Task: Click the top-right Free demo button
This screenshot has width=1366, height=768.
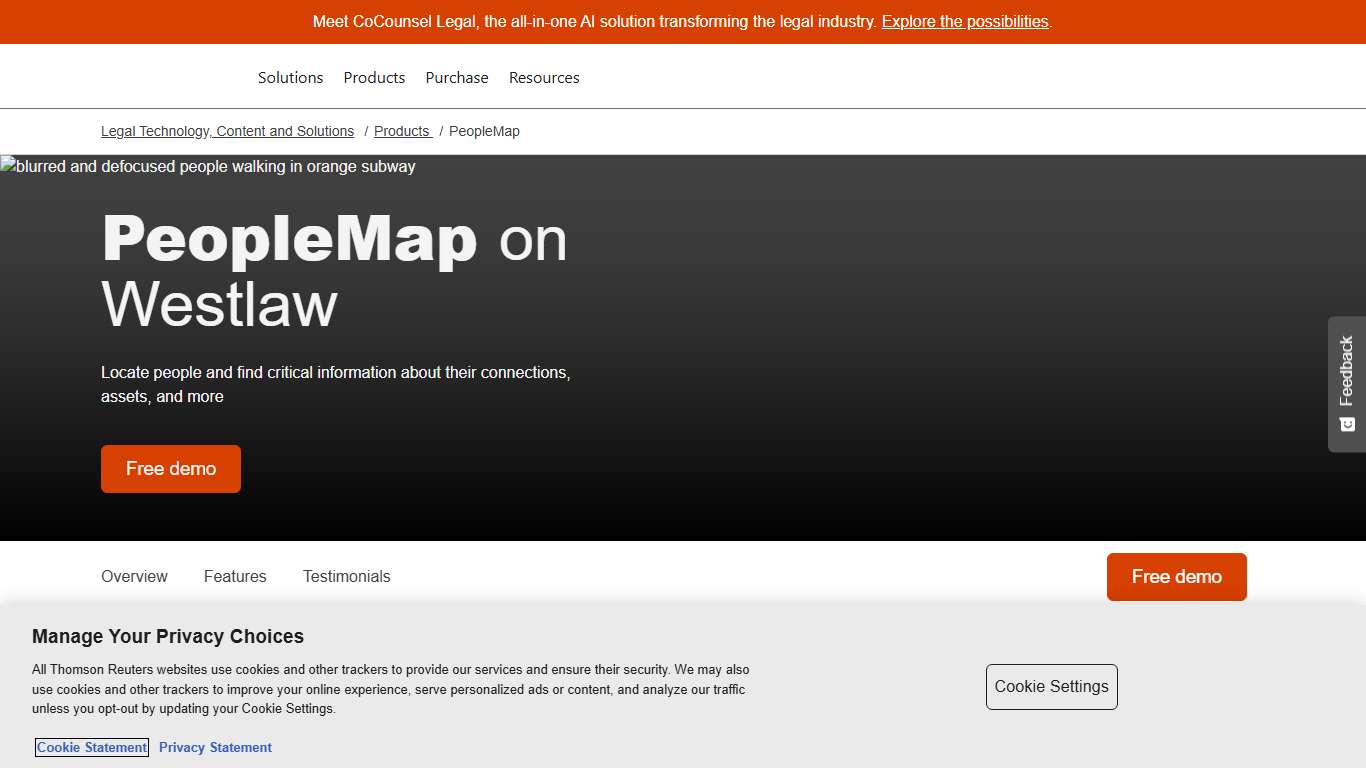Action: pos(1176,576)
